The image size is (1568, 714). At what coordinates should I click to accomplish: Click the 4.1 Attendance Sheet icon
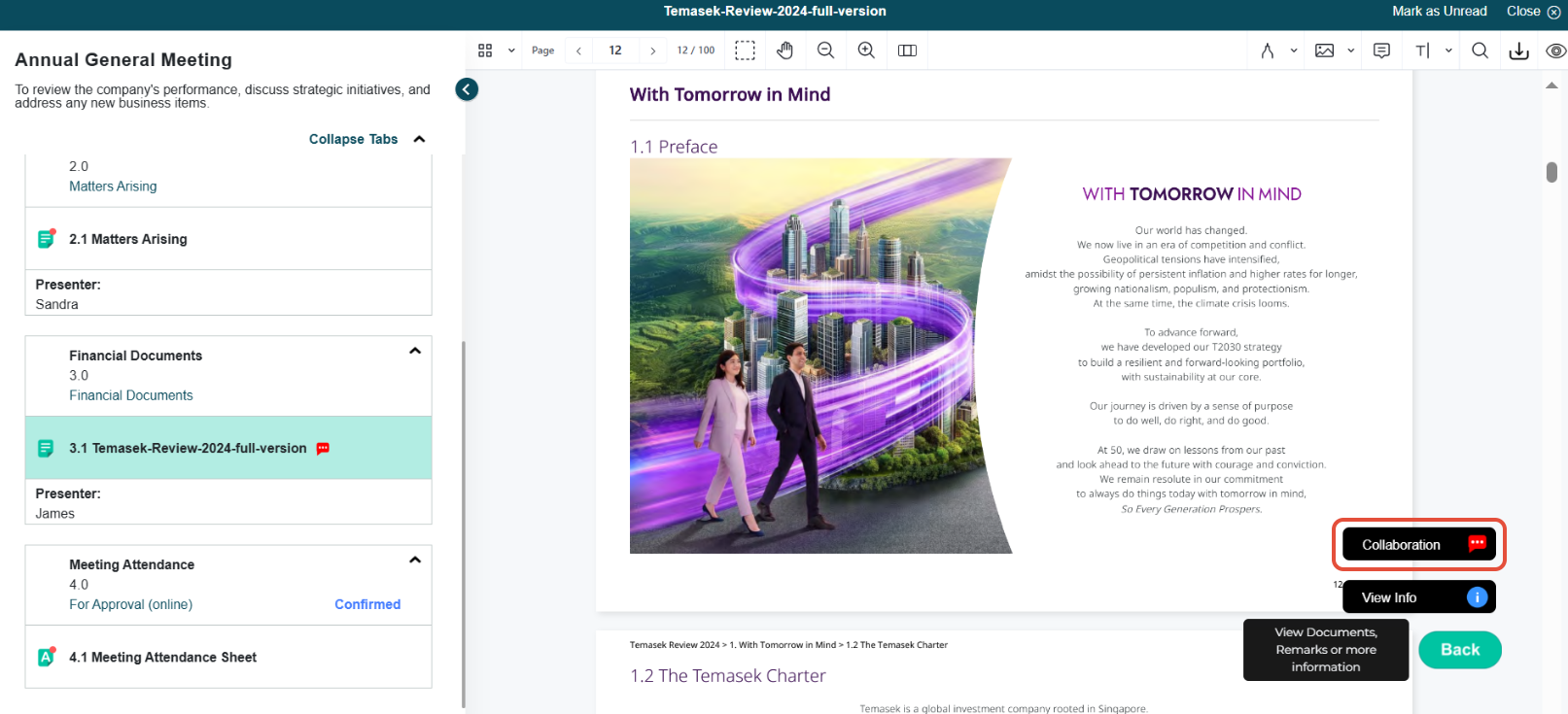pos(46,657)
